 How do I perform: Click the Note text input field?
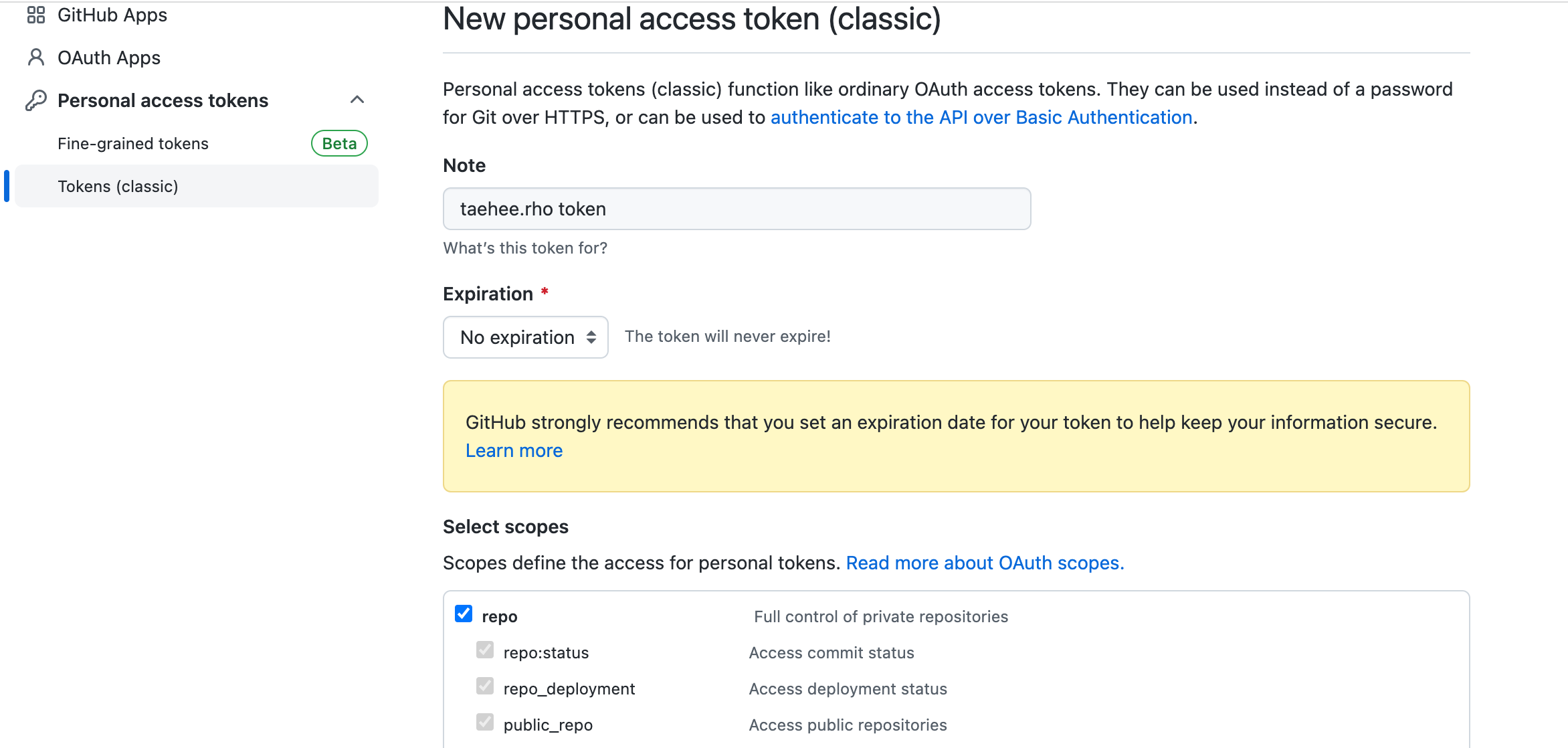pos(737,209)
